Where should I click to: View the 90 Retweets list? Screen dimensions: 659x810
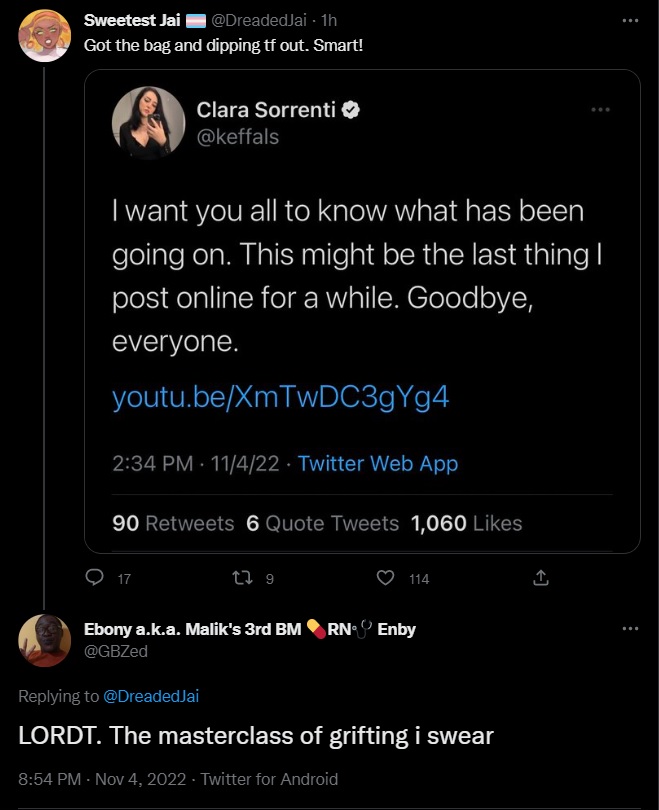coord(173,523)
